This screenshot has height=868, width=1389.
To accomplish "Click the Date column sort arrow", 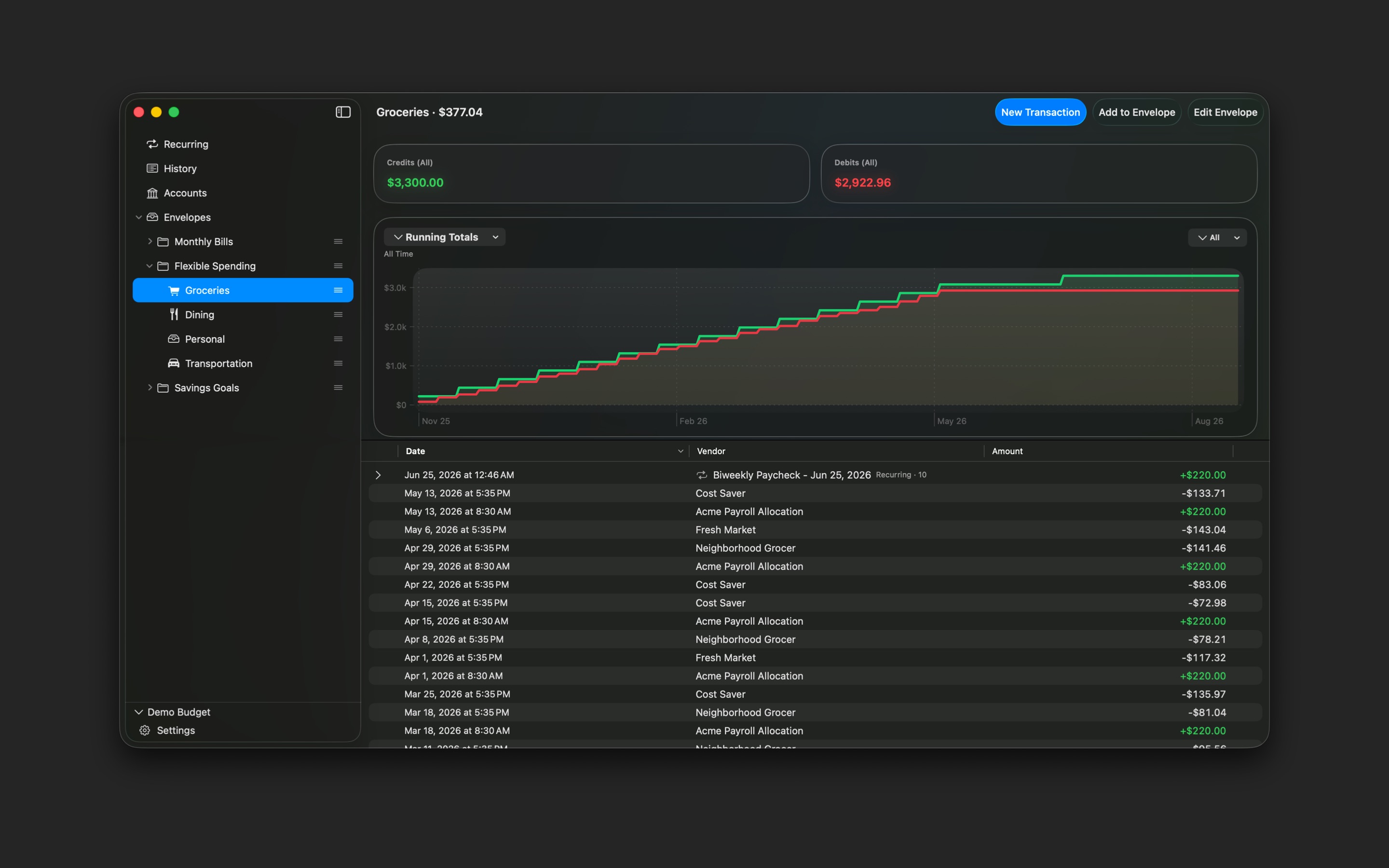I will 681,451.
